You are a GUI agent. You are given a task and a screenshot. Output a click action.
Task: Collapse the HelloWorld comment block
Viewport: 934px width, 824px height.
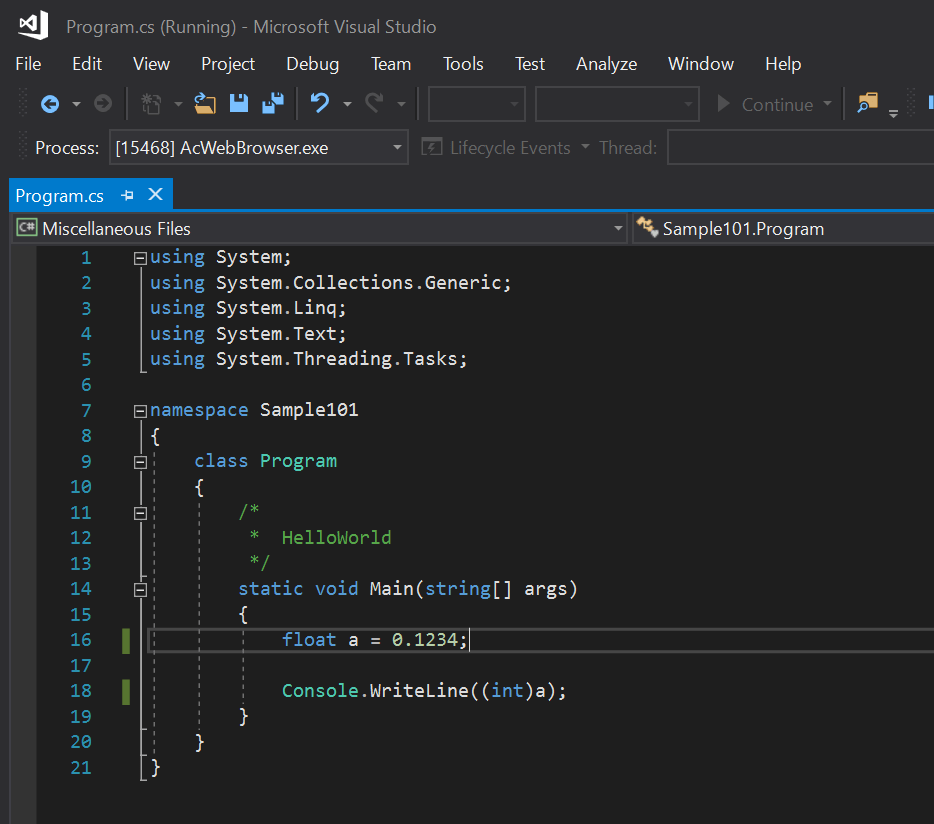[140, 513]
